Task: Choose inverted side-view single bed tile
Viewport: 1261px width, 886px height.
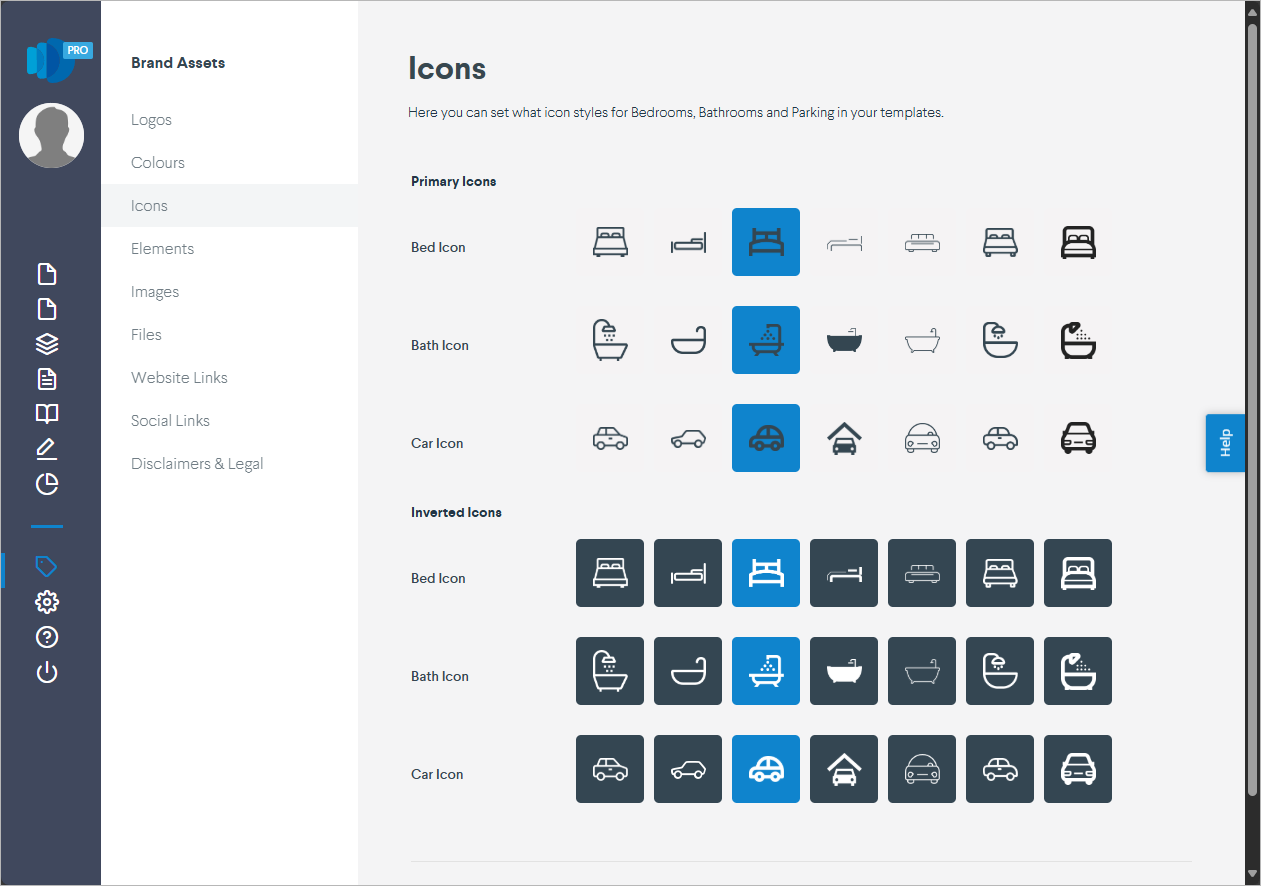Action: [x=688, y=573]
